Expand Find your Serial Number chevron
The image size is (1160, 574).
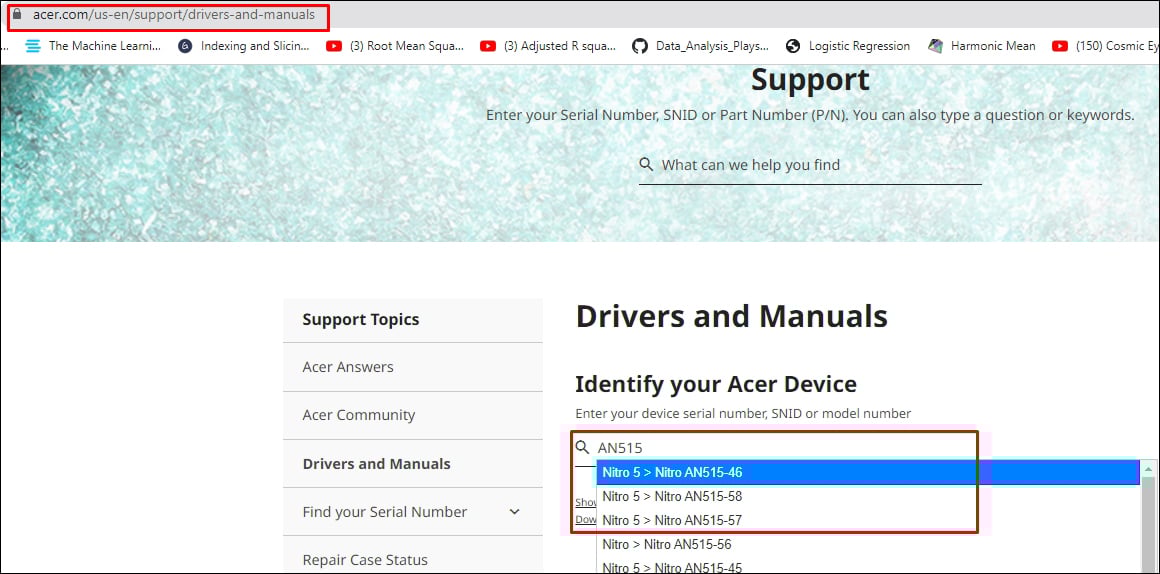tap(515, 512)
